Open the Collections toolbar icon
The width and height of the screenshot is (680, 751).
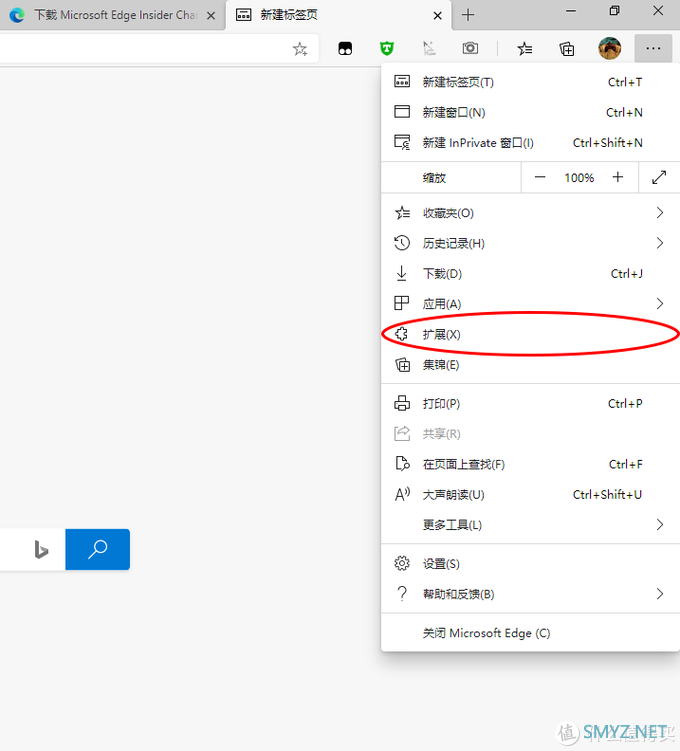pyautogui.click(x=567, y=48)
